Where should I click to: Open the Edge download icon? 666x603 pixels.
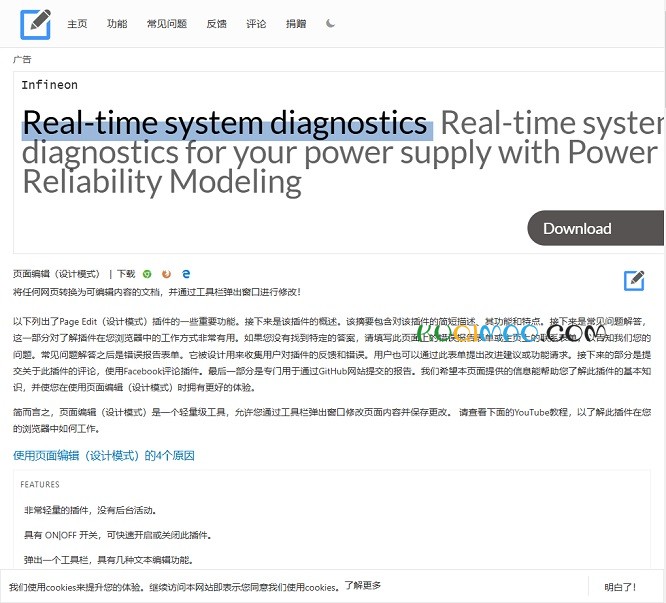click(186, 273)
